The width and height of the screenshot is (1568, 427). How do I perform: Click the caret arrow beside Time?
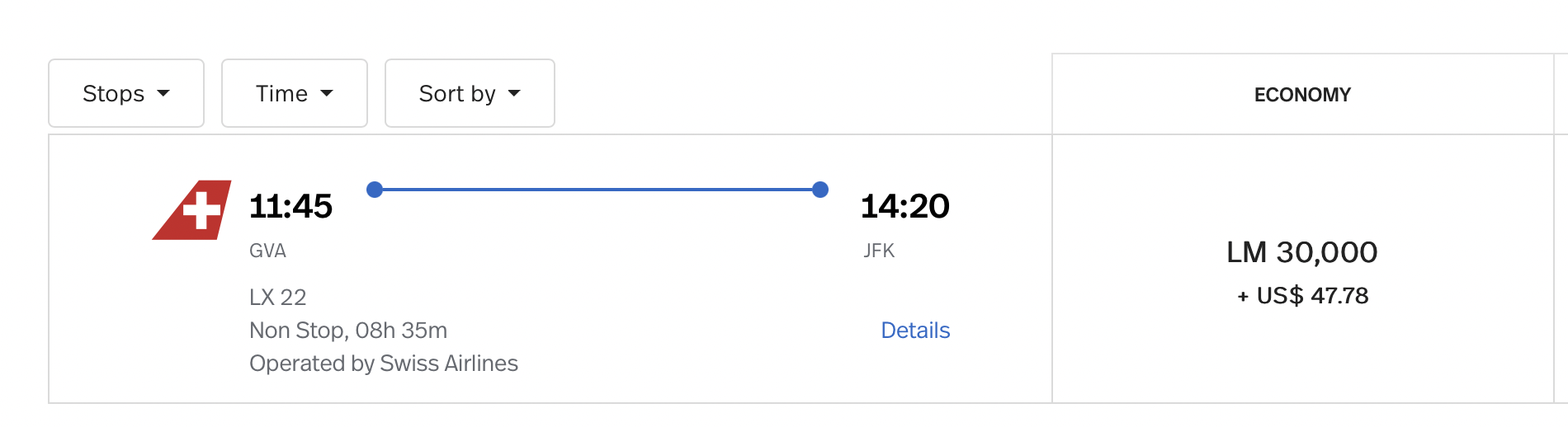[x=327, y=93]
